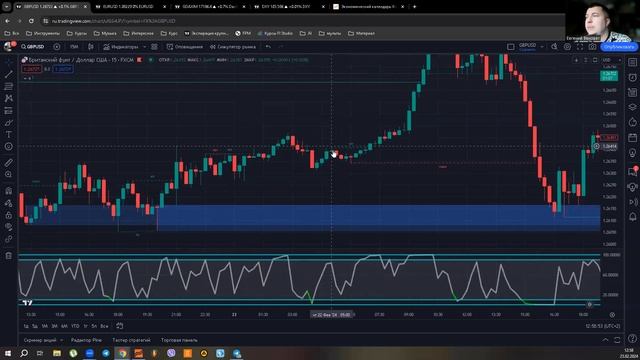640x360 pixels.
Task: Toggle stay-in-drawing-mode pencil-lock icon
Action: tap(9, 203)
